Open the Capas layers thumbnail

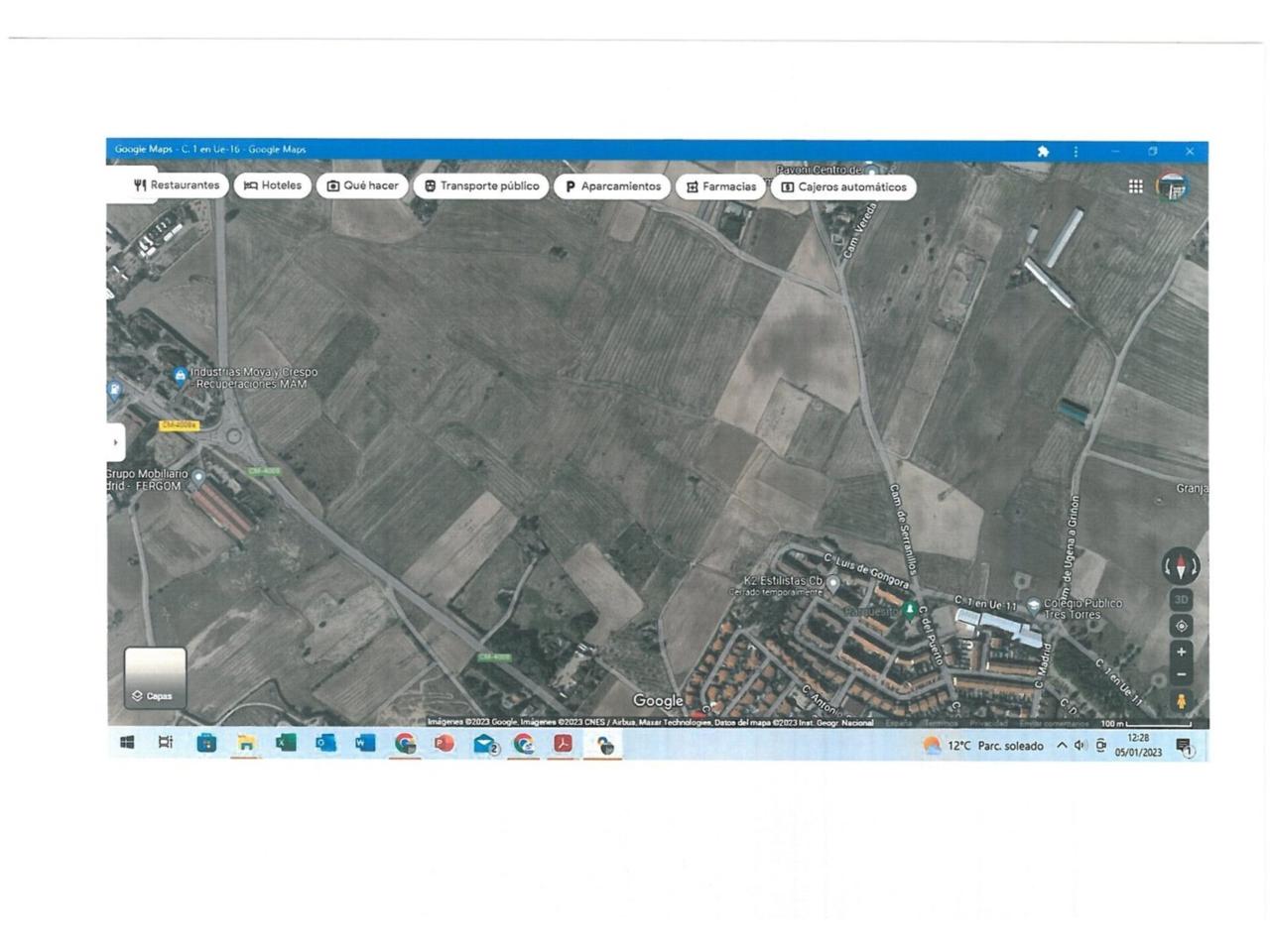point(155,677)
